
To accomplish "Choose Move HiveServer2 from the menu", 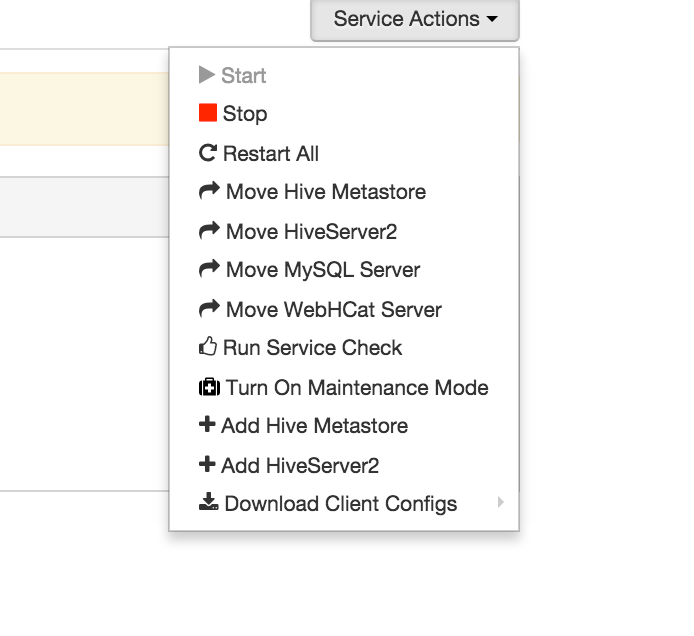I will point(311,232).
